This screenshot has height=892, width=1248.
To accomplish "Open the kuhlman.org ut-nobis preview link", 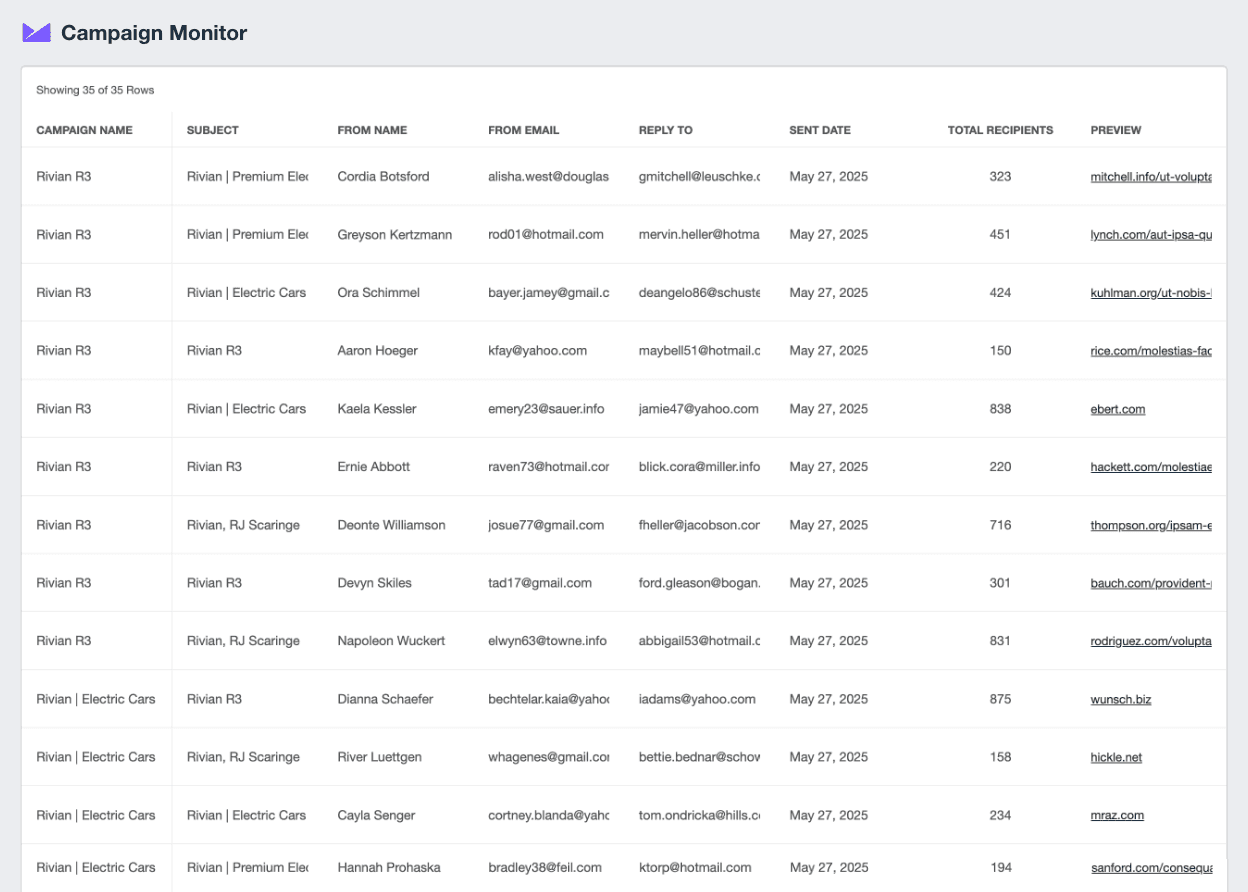I will click(1150, 292).
